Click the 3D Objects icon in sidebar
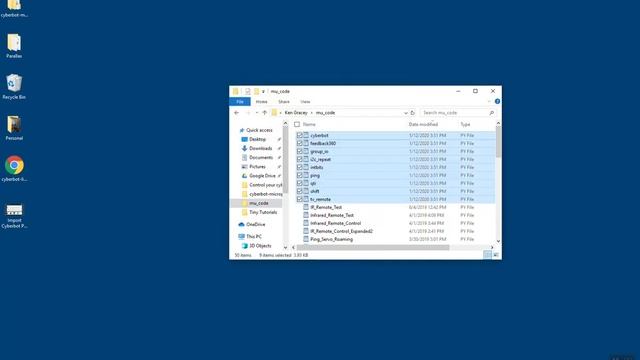The height and width of the screenshot is (360, 640). click(x=244, y=246)
